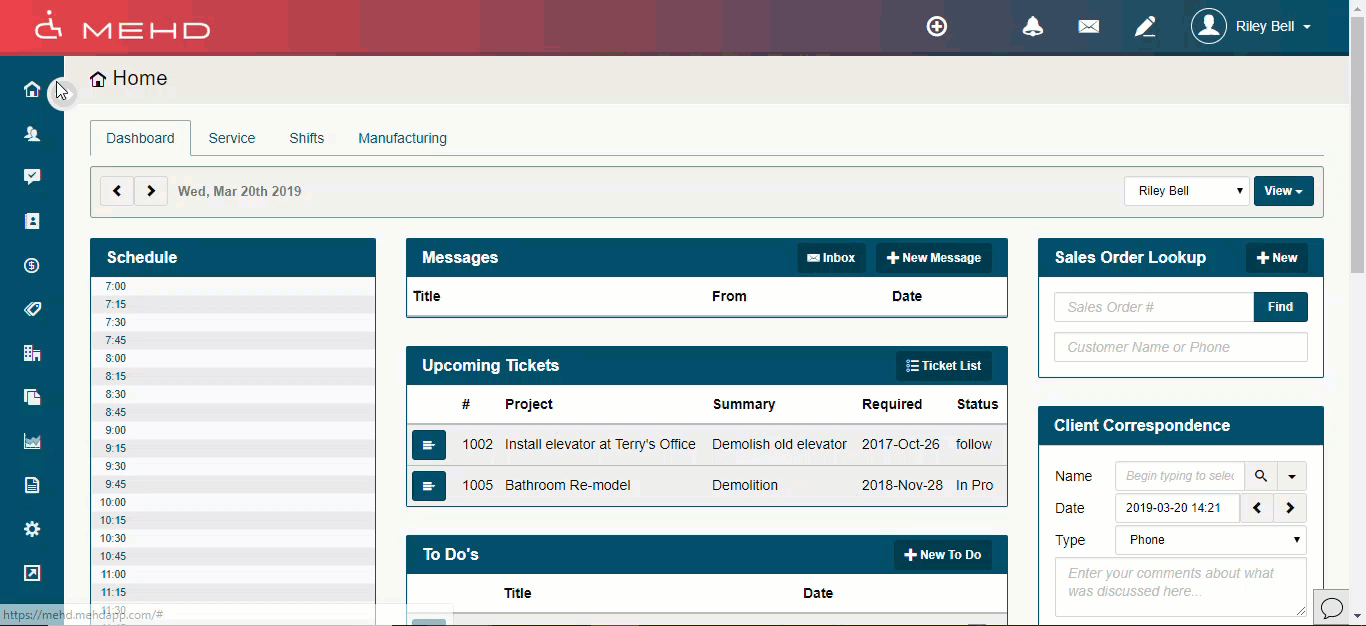Open the area chart icon in the sidebar
Image resolution: width=1366 pixels, height=626 pixels.
[x=32, y=442]
